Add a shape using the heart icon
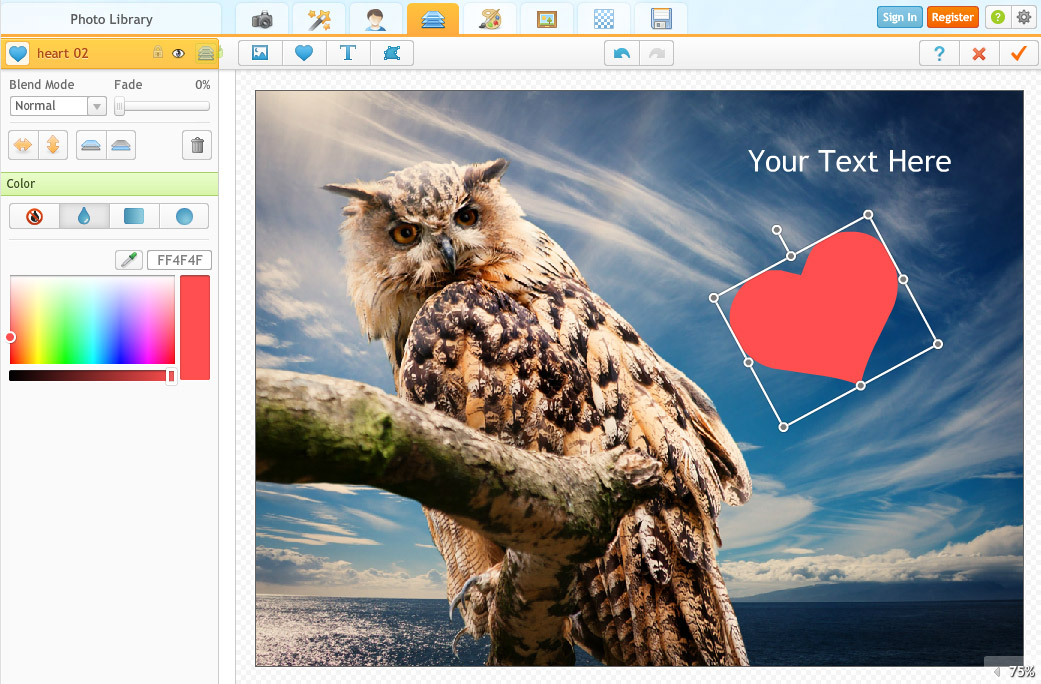 [304, 54]
